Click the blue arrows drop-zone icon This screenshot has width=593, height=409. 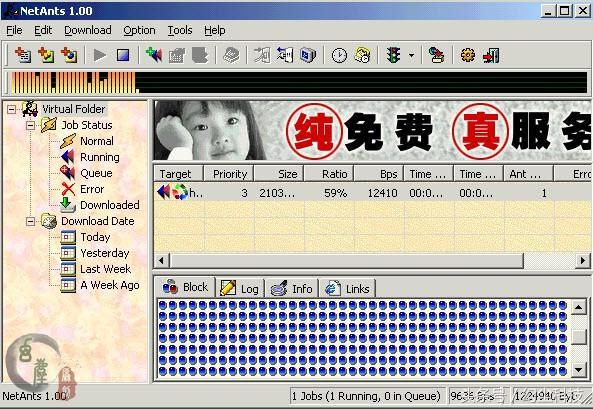tap(285, 55)
